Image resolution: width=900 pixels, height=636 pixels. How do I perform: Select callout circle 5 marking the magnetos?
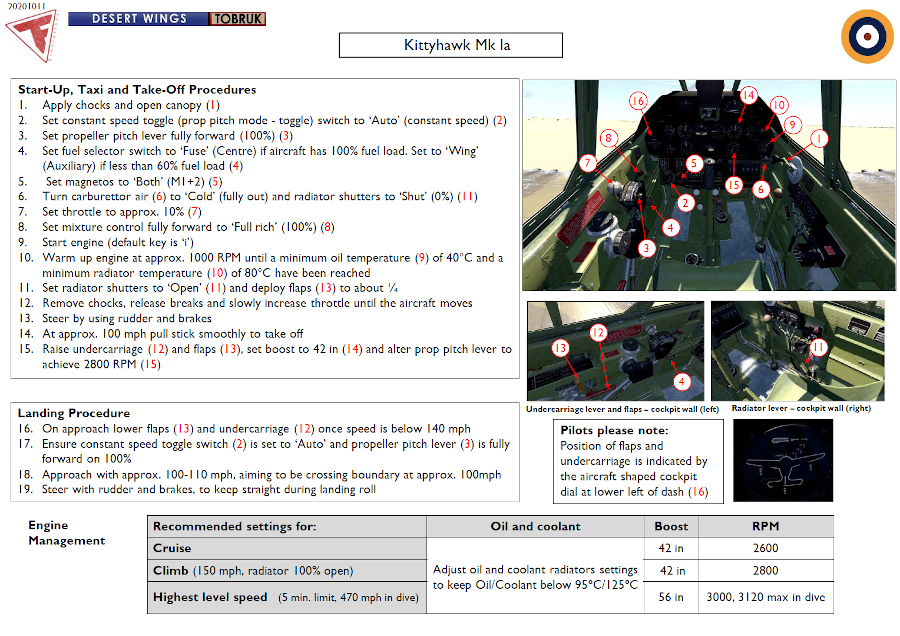tap(693, 162)
